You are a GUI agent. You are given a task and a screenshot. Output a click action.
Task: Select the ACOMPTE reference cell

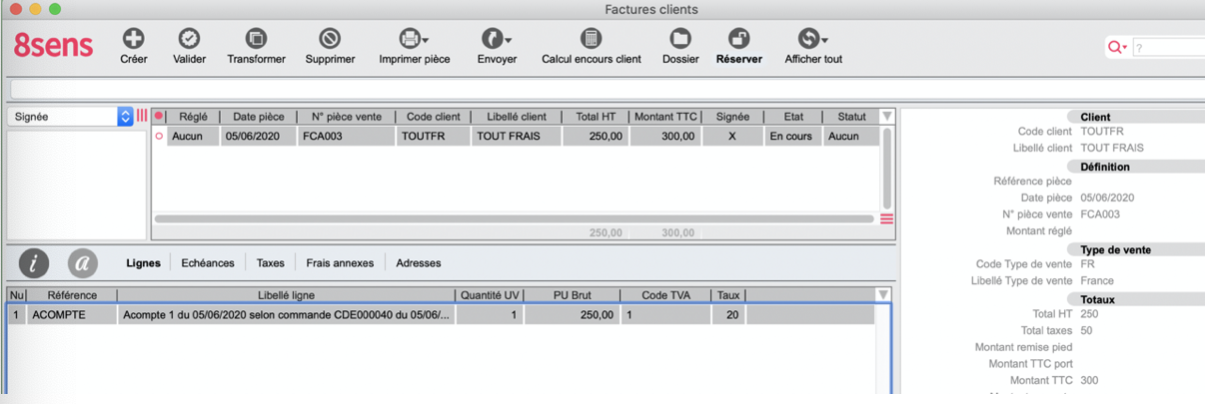pos(72,315)
